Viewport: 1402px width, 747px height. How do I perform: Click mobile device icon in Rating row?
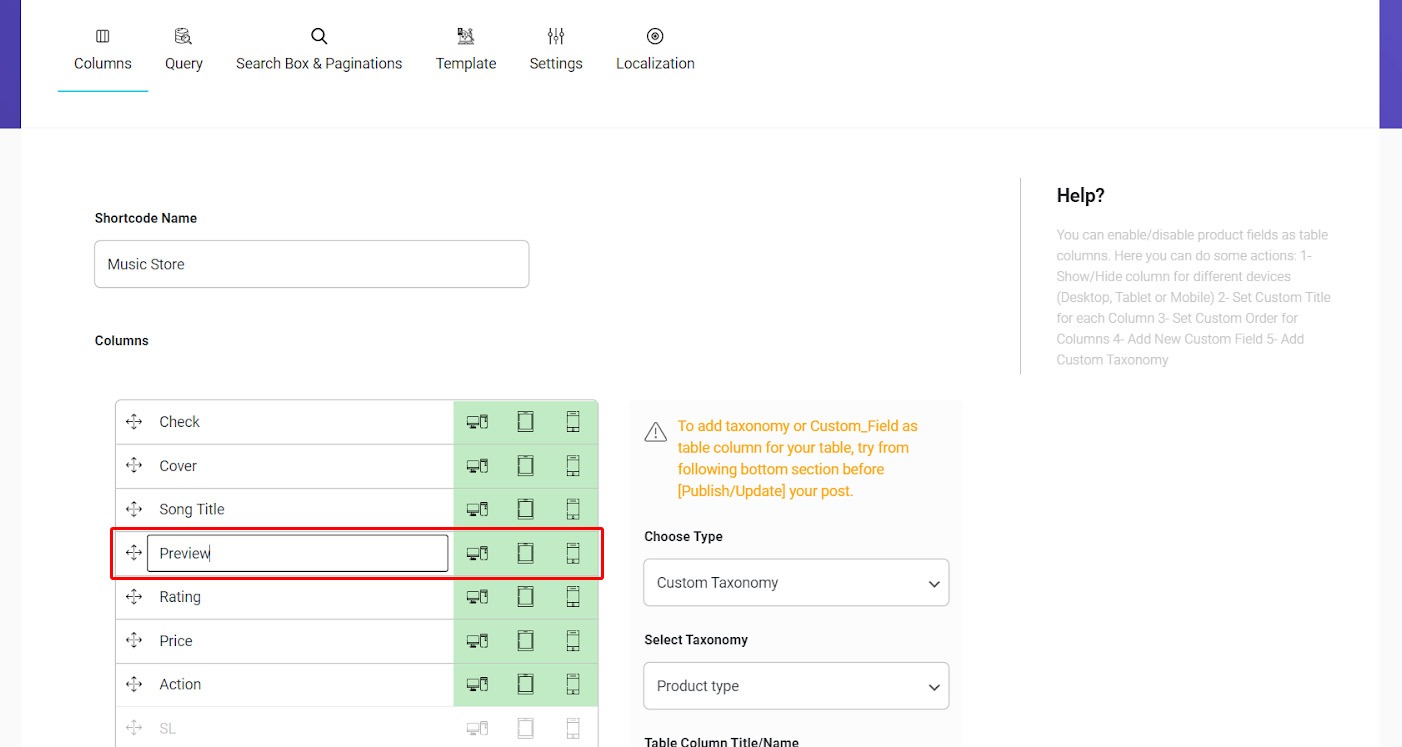pos(573,597)
